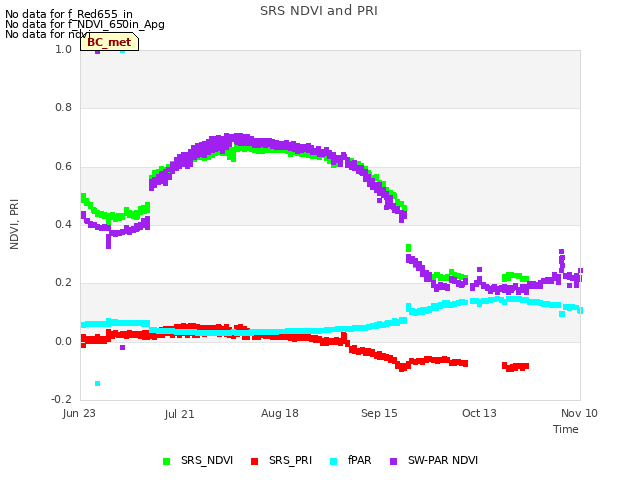
Task: Click the Time axis title
Action: (566, 429)
